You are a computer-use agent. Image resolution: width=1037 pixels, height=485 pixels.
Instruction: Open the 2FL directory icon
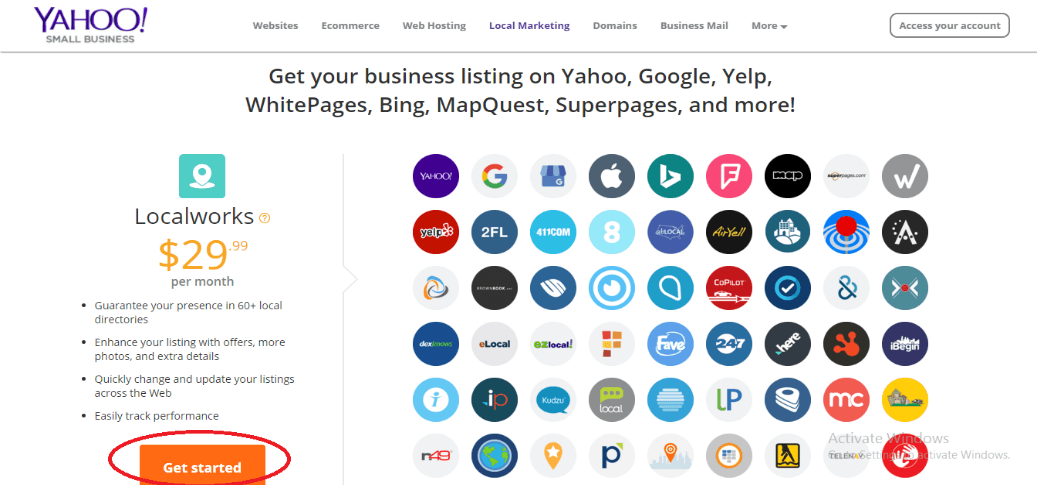[494, 232]
